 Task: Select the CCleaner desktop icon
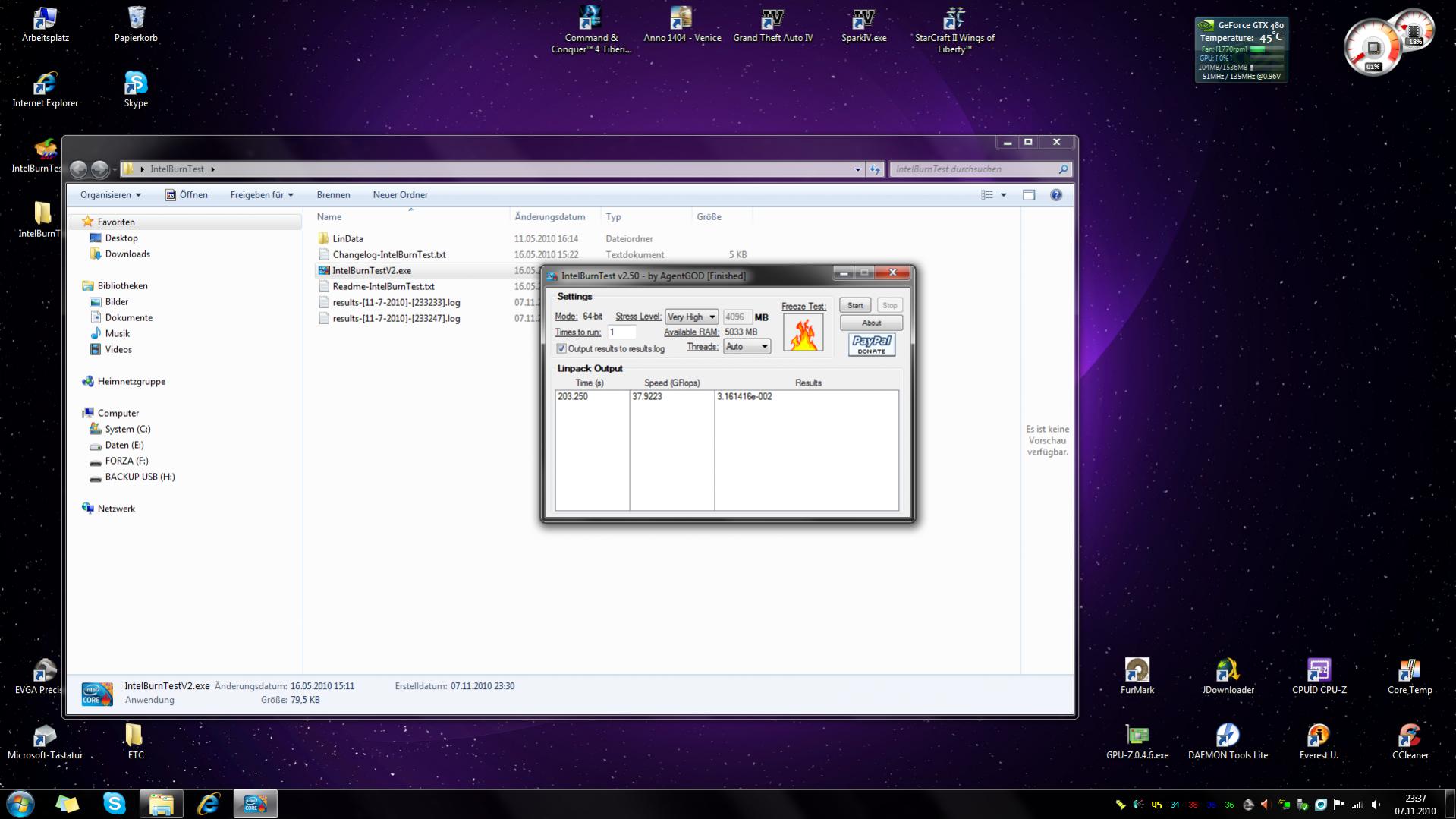pos(1410,742)
